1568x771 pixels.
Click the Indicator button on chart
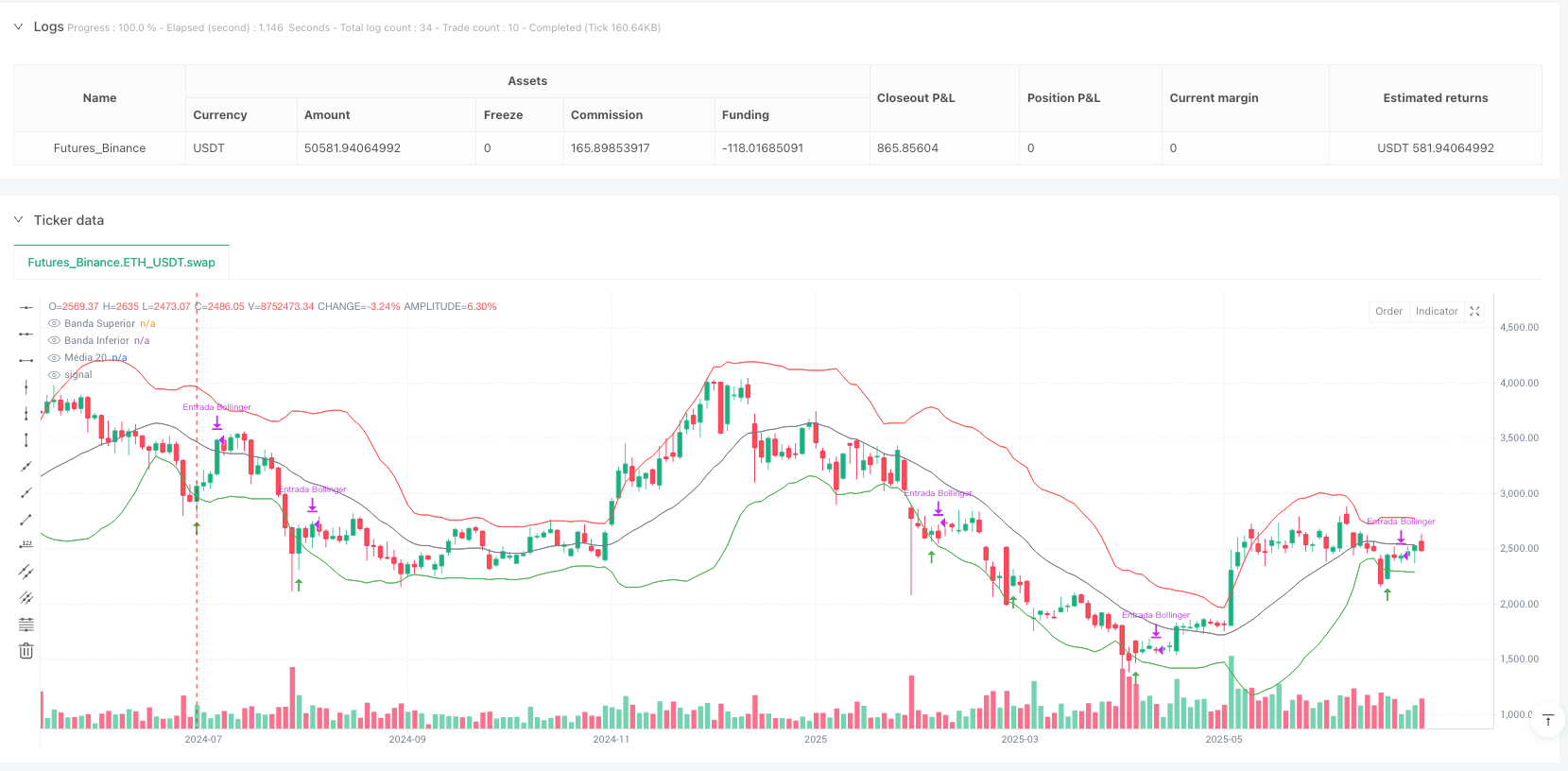tap(1436, 312)
